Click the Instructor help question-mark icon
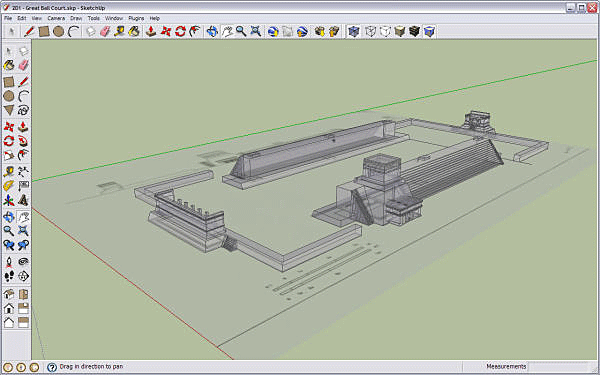 point(52,367)
